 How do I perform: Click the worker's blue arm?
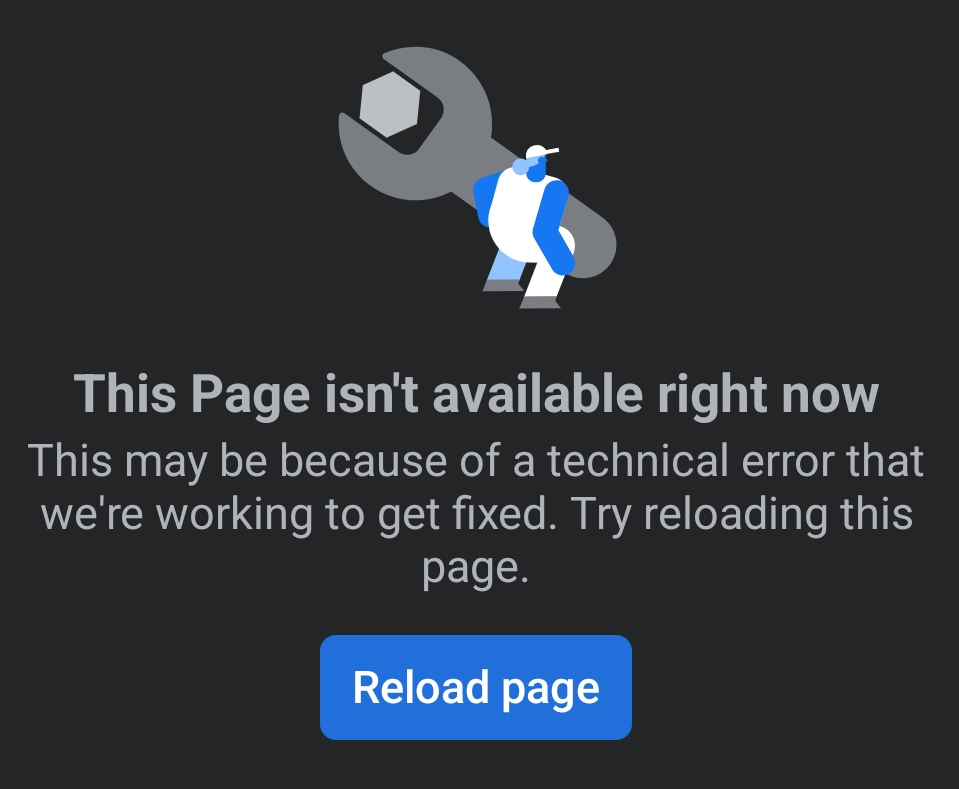pos(553,225)
